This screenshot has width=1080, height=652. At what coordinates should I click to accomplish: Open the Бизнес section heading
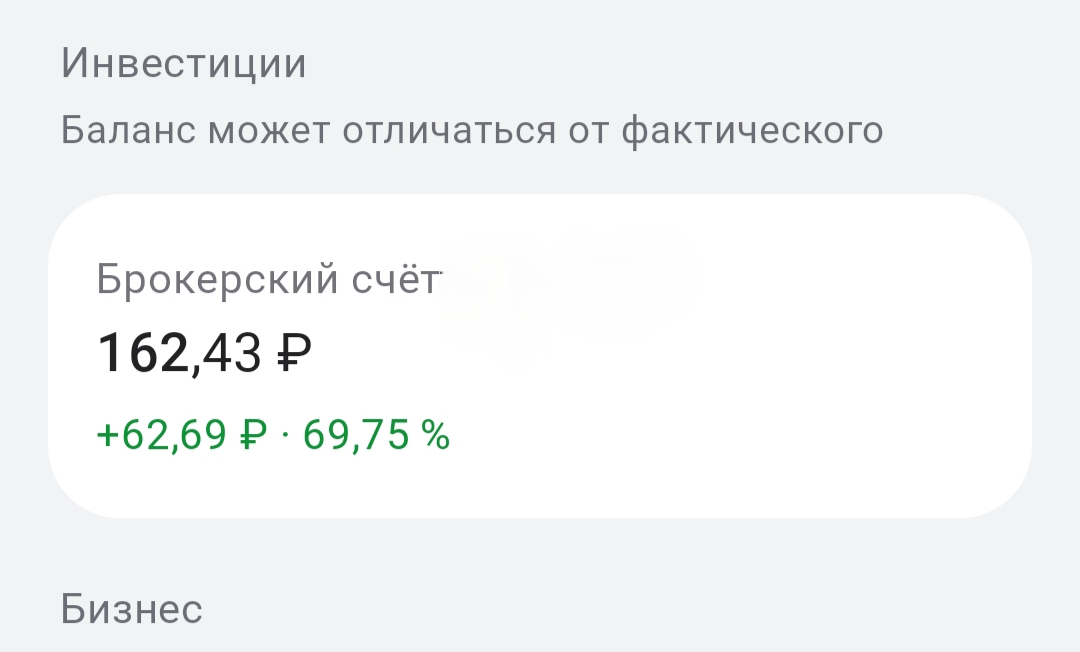(x=132, y=608)
